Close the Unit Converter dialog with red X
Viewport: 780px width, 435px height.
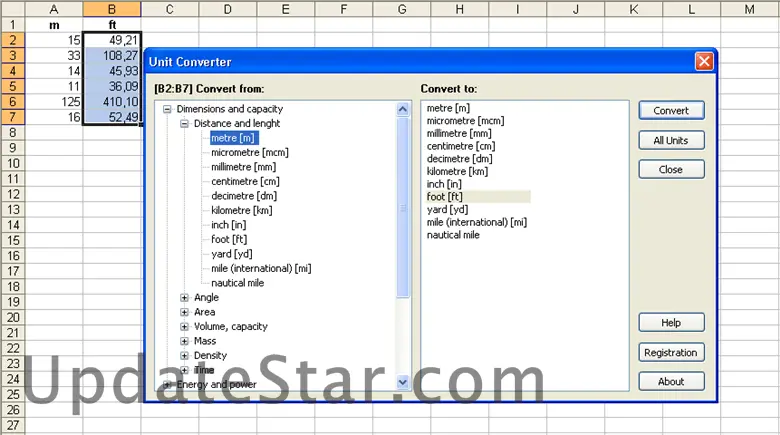tap(704, 62)
